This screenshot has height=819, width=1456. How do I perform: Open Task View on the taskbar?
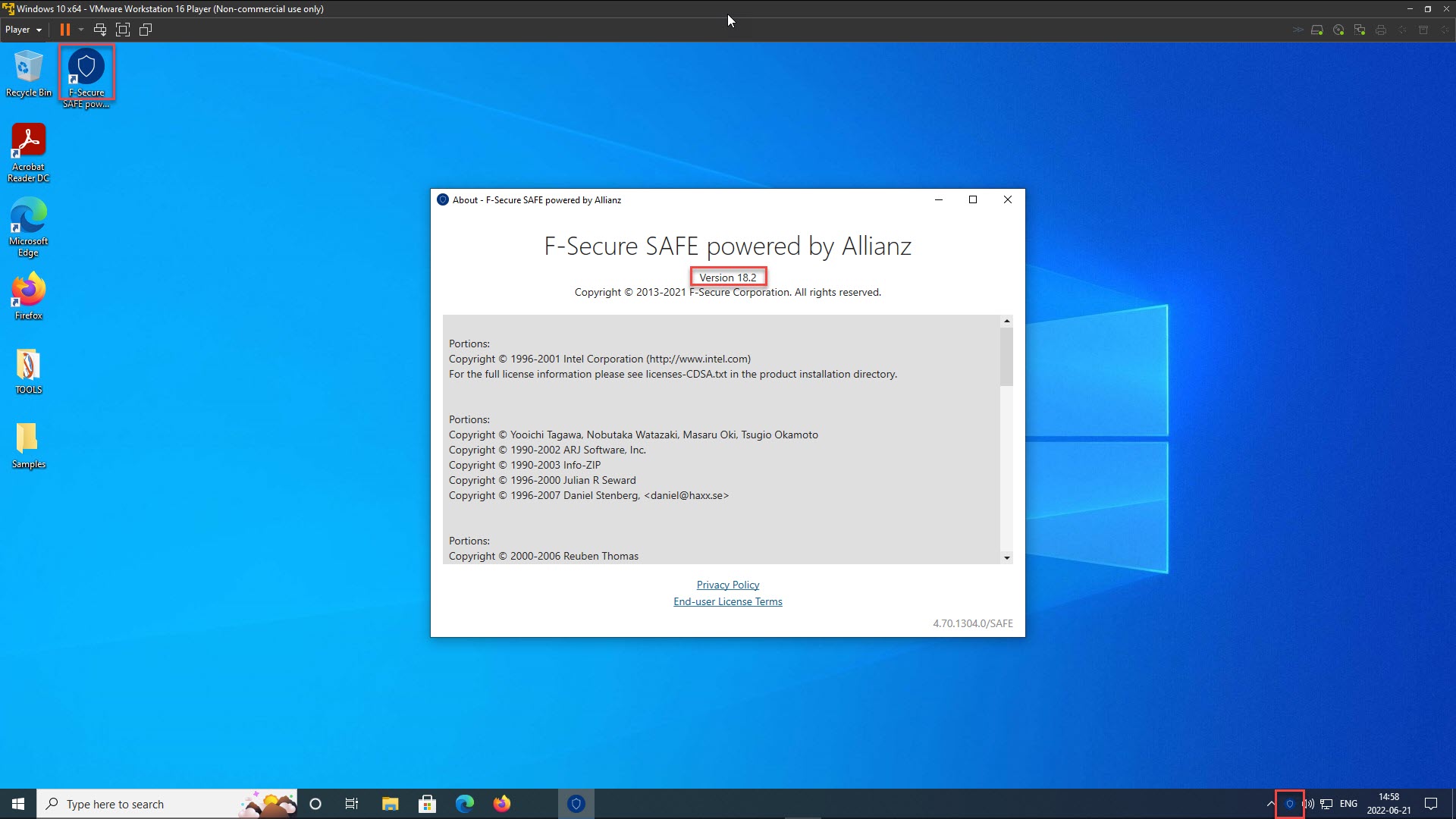(x=352, y=804)
